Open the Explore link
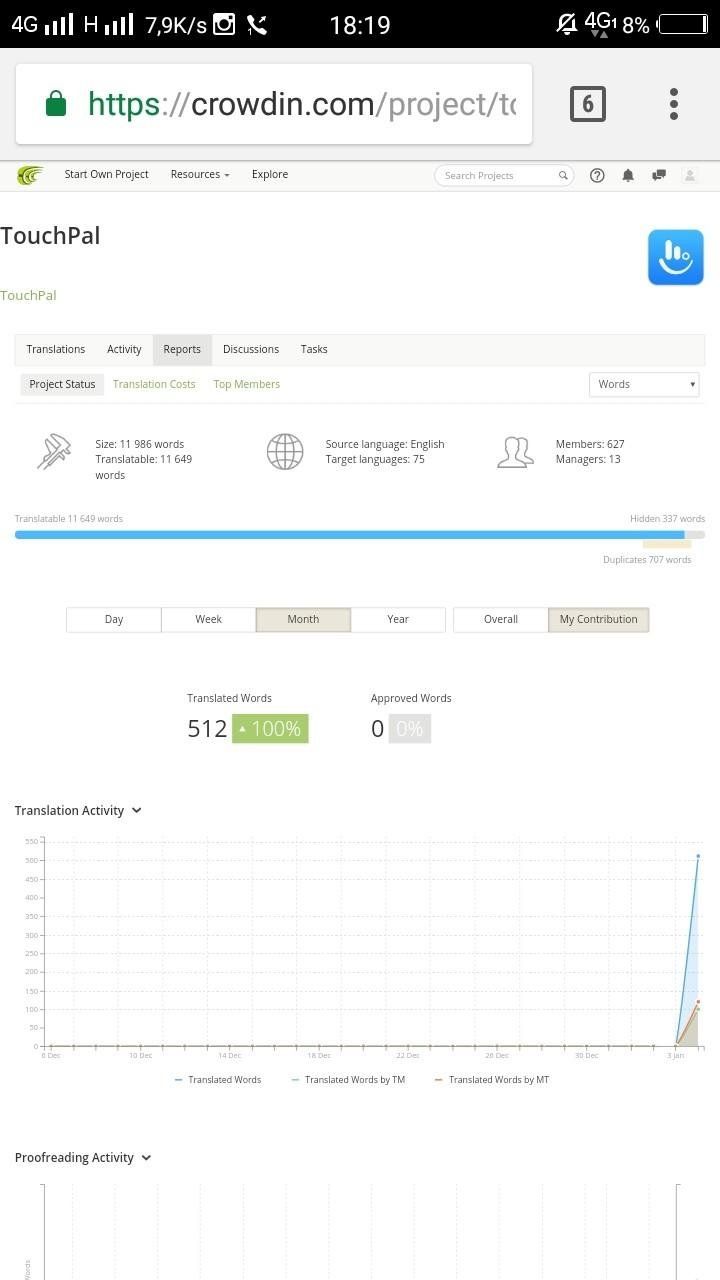The image size is (720, 1280). (x=270, y=174)
